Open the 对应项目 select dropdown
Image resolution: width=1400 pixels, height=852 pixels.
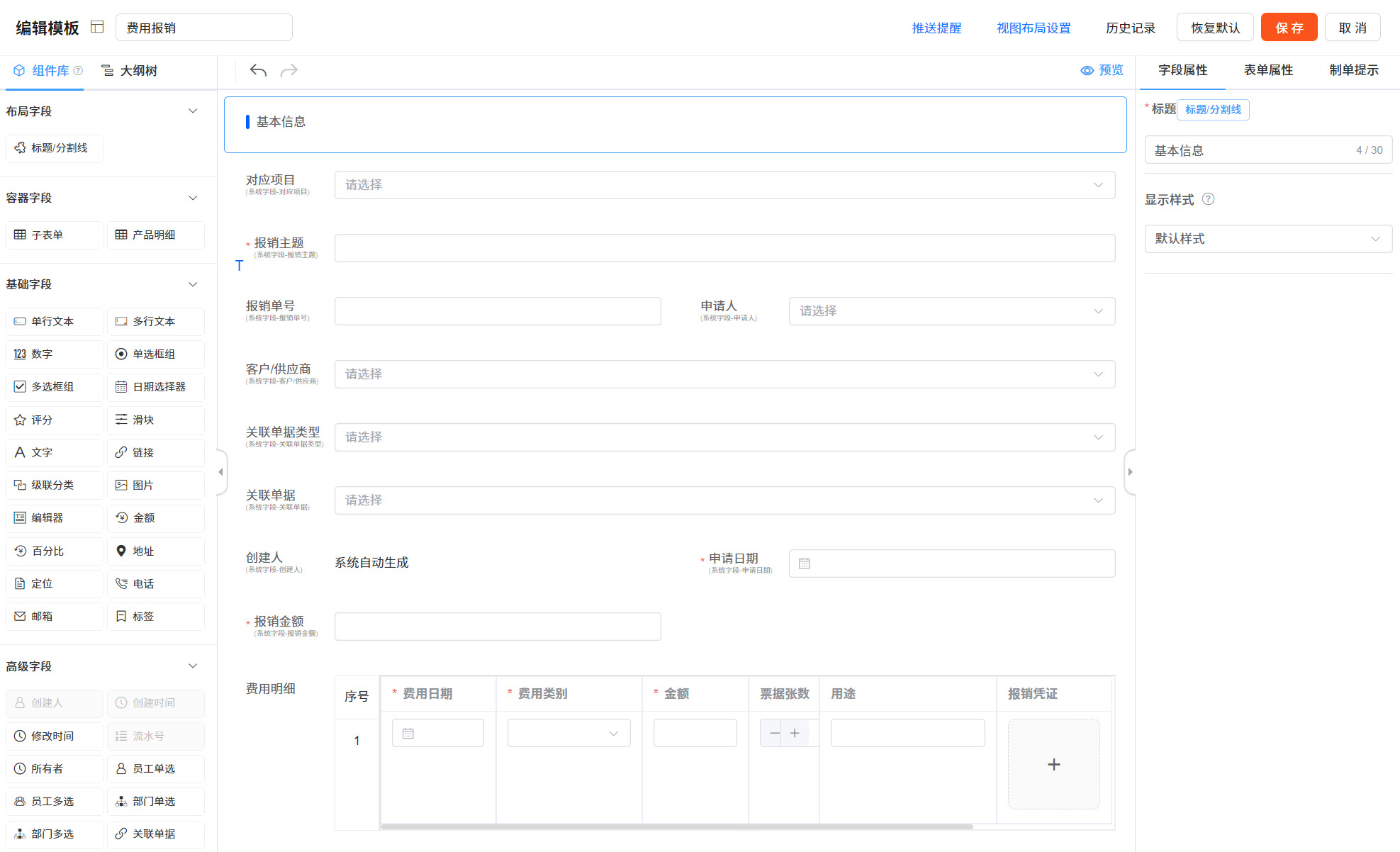(x=724, y=185)
